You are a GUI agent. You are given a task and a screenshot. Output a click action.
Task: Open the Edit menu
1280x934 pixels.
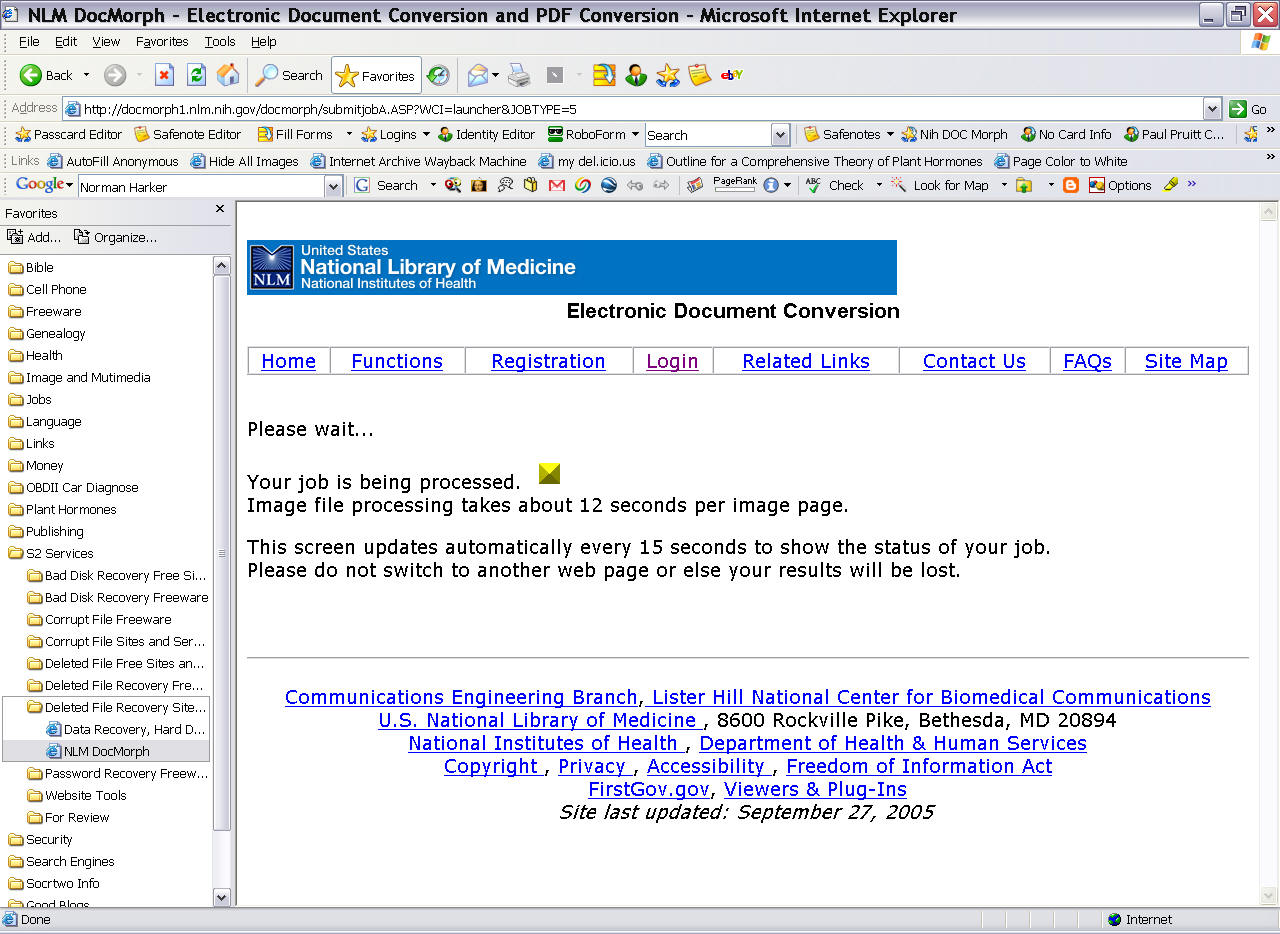point(66,41)
